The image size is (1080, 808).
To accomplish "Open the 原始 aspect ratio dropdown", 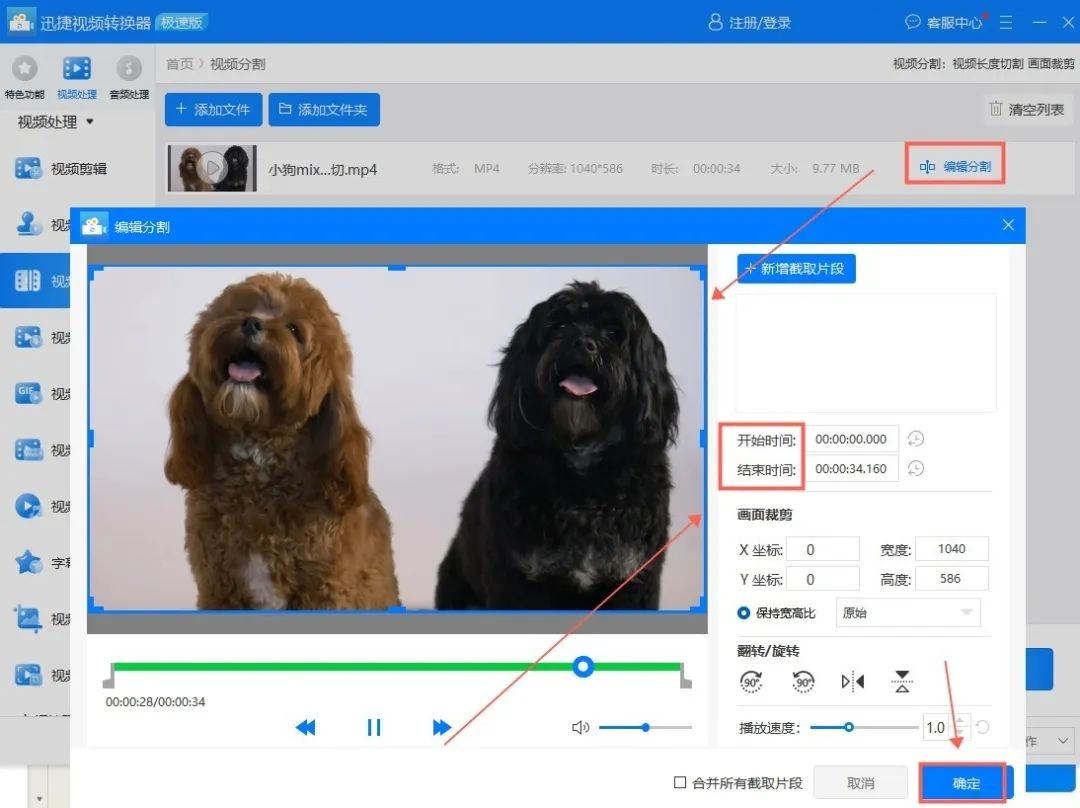I will click(x=907, y=613).
